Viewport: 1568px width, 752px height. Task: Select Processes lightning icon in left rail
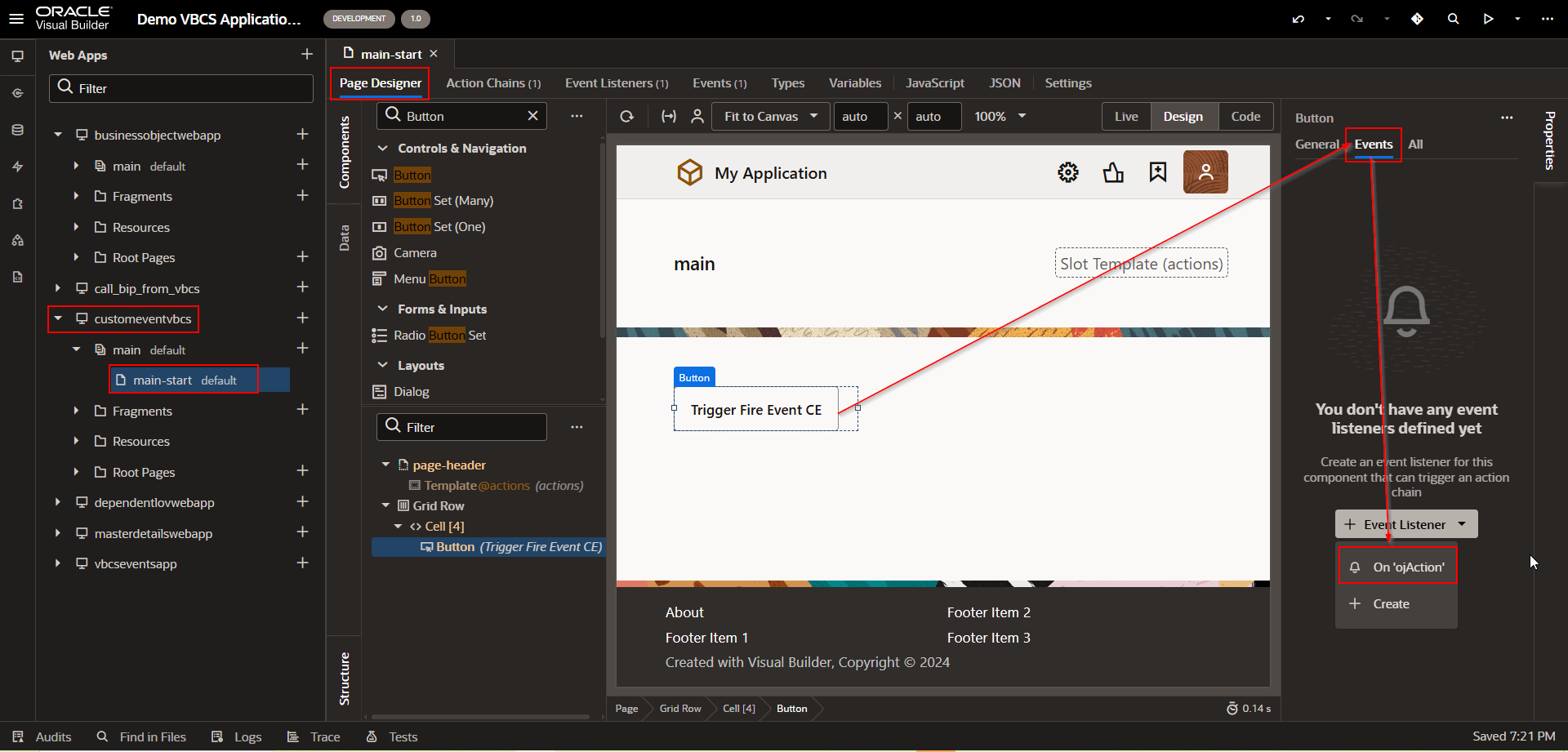(17, 167)
